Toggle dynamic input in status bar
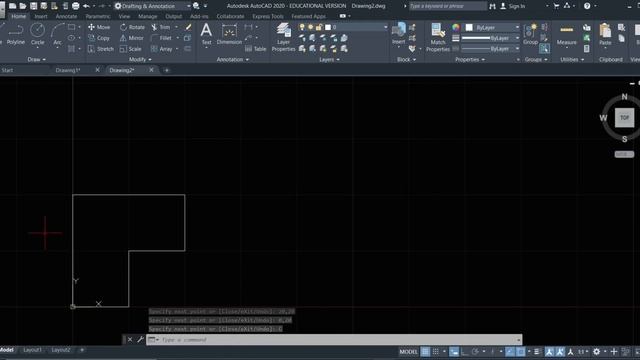The height and width of the screenshot is (360, 640). pos(454,351)
